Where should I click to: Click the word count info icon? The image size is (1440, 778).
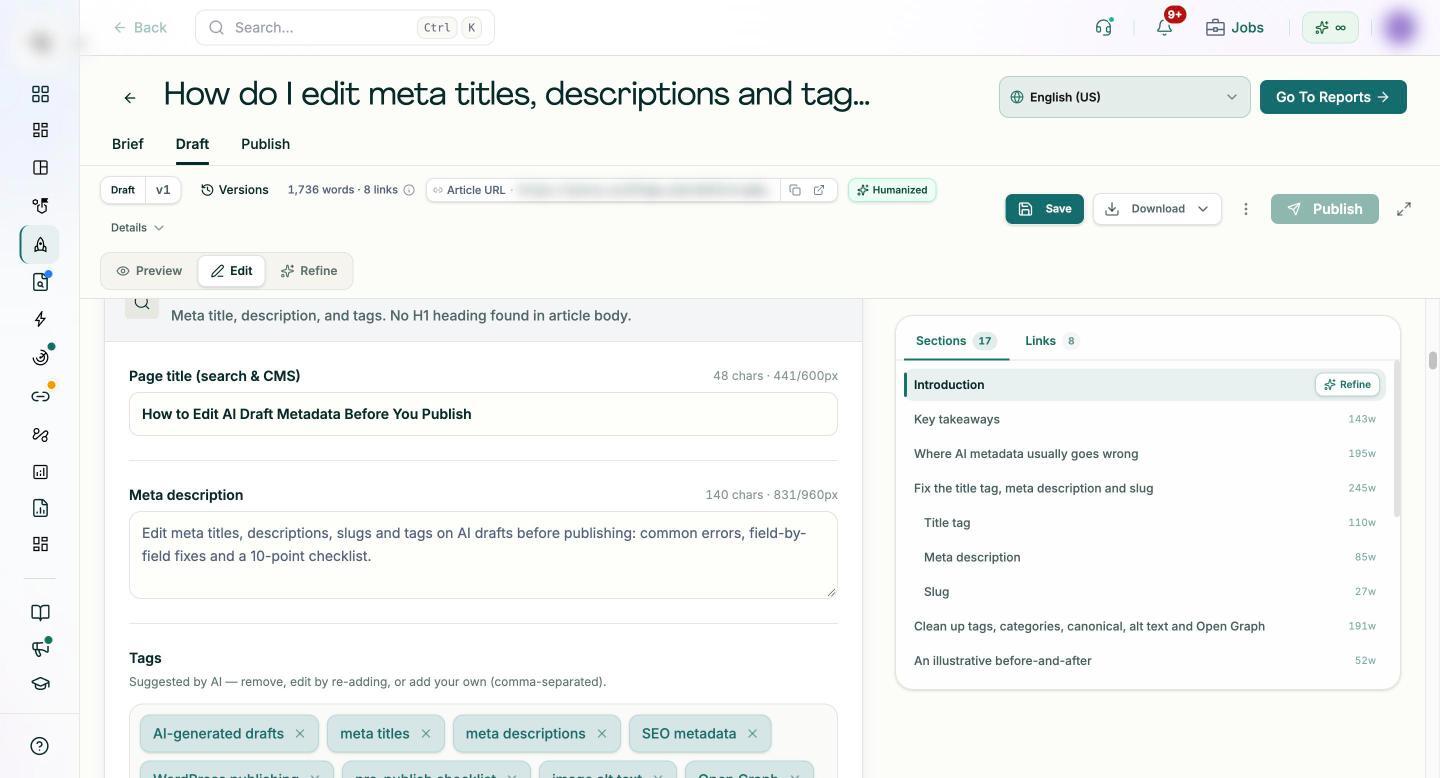(x=409, y=190)
